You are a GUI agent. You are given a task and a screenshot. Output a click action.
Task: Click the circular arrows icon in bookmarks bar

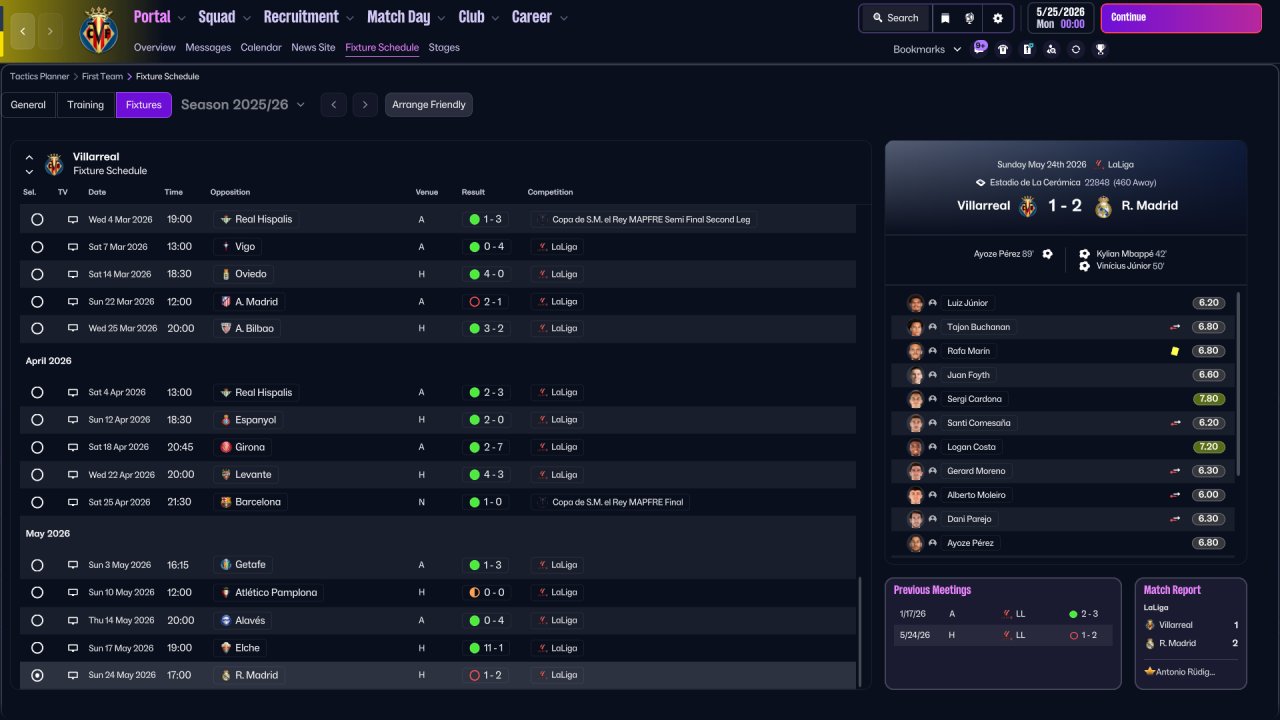click(x=1075, y=49)
